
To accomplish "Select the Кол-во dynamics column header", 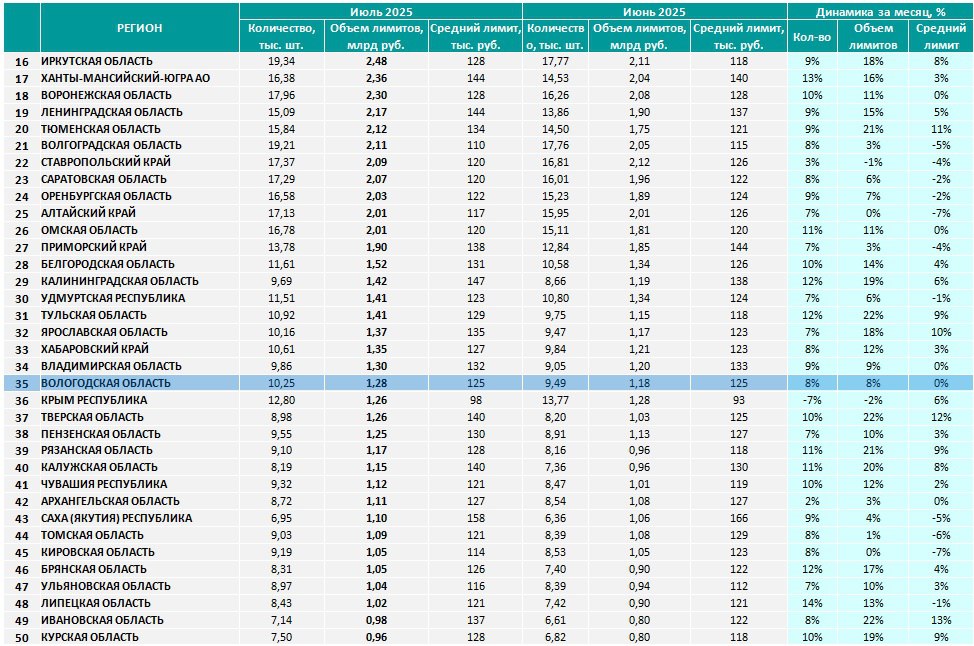I will (x=812, y=37).
